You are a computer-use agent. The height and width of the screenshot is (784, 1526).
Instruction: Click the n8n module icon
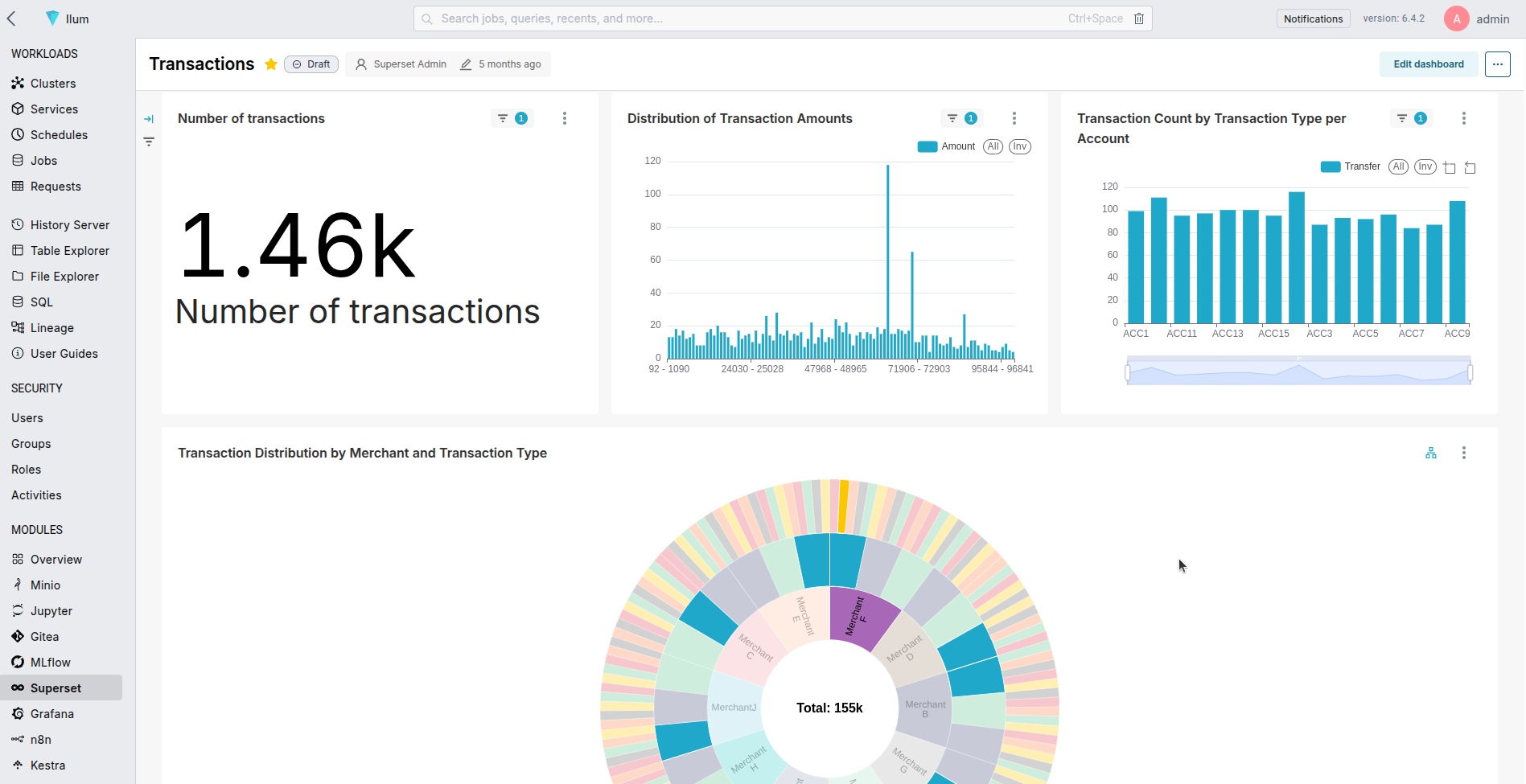pos(18,740)
